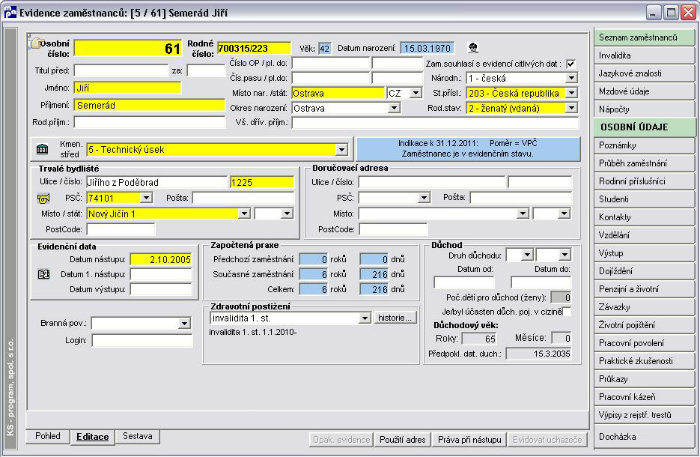Viewport: 700px width, 457px height.
Task: Click the application icon in title bar
Action: pyautogui.click(x=9, y=12)
